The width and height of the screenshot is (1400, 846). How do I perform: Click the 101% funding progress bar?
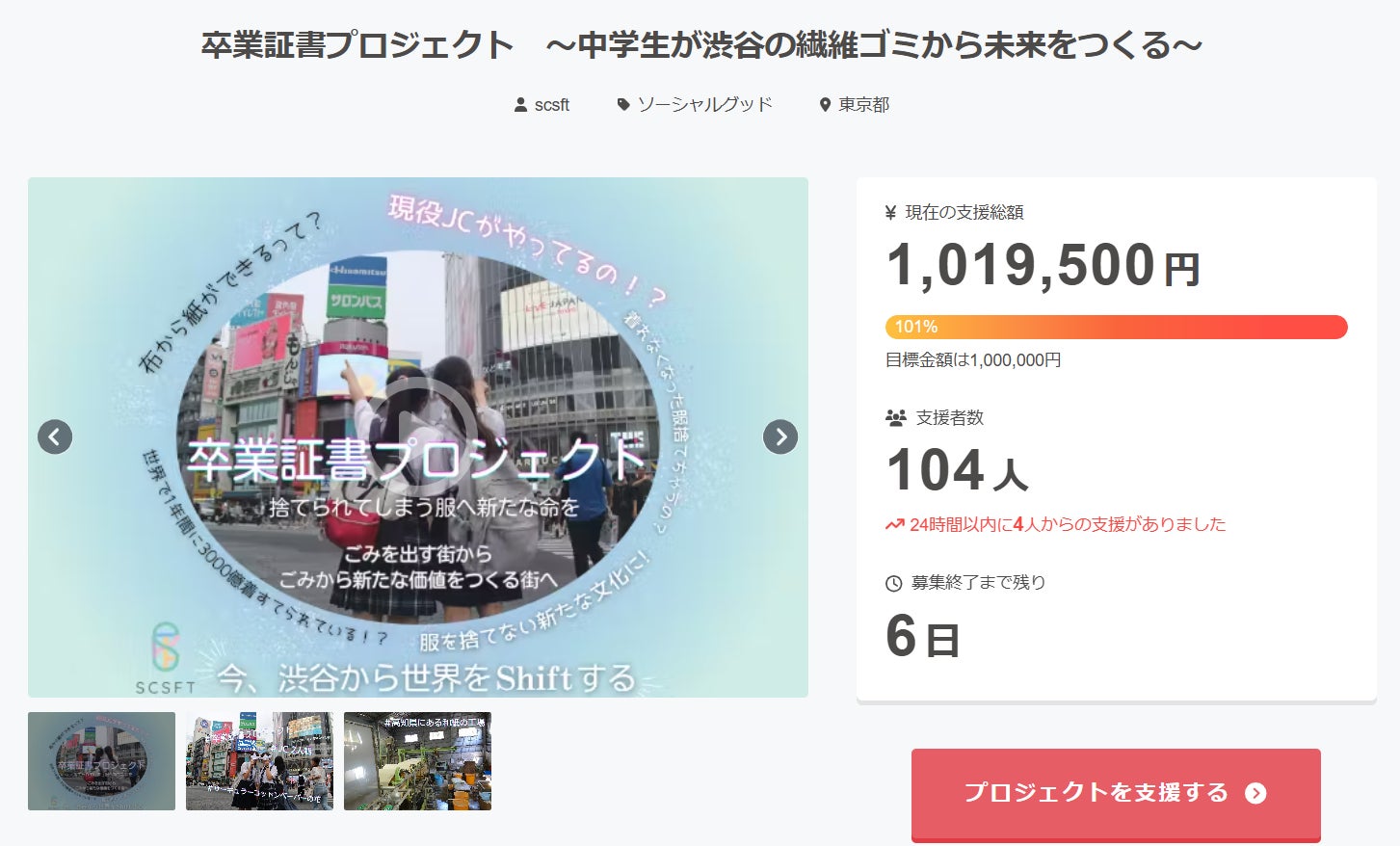tap(1116, 327)
